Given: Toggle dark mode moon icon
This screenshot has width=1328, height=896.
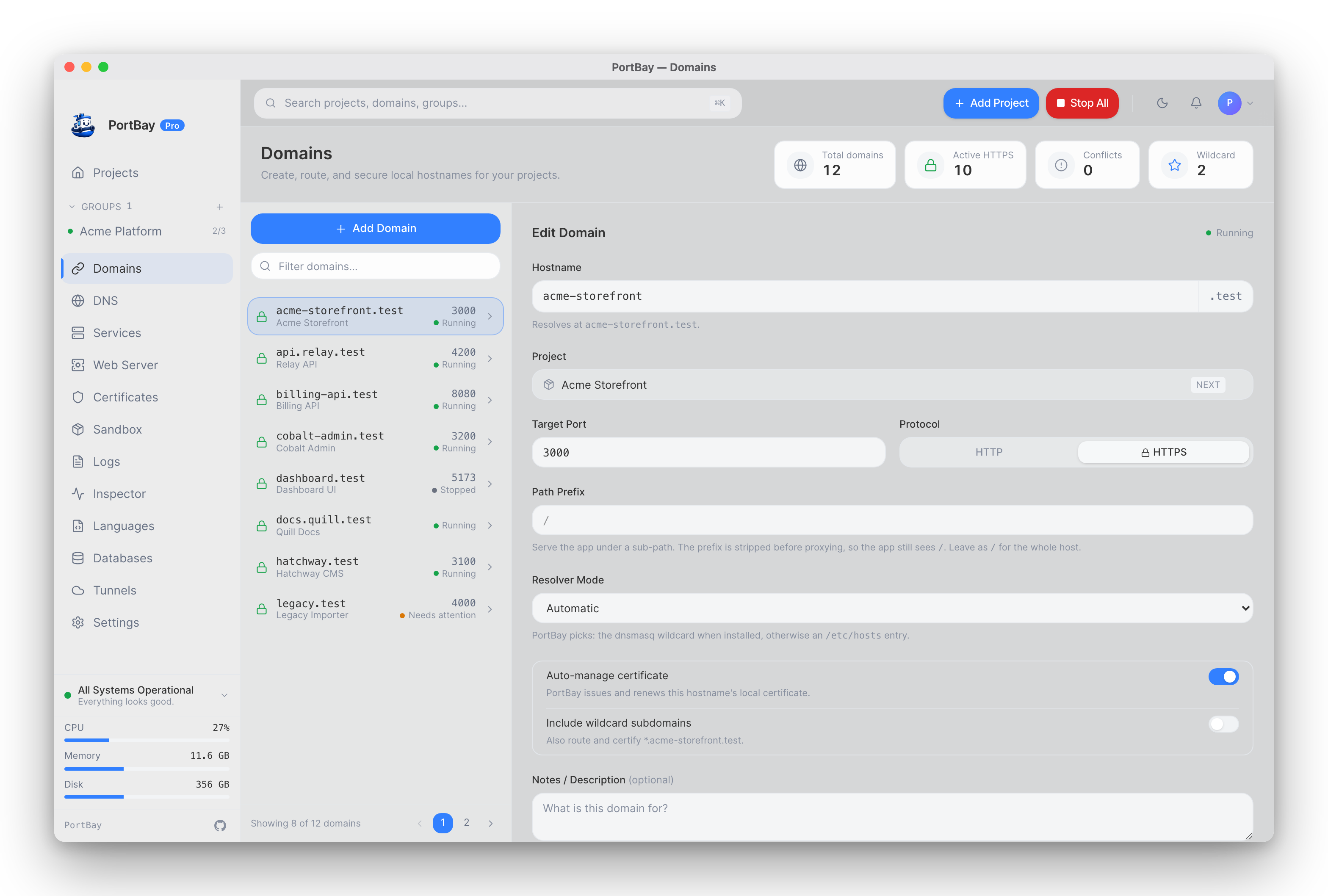Looking at the screenshot, I should (x=1162, y=103).
